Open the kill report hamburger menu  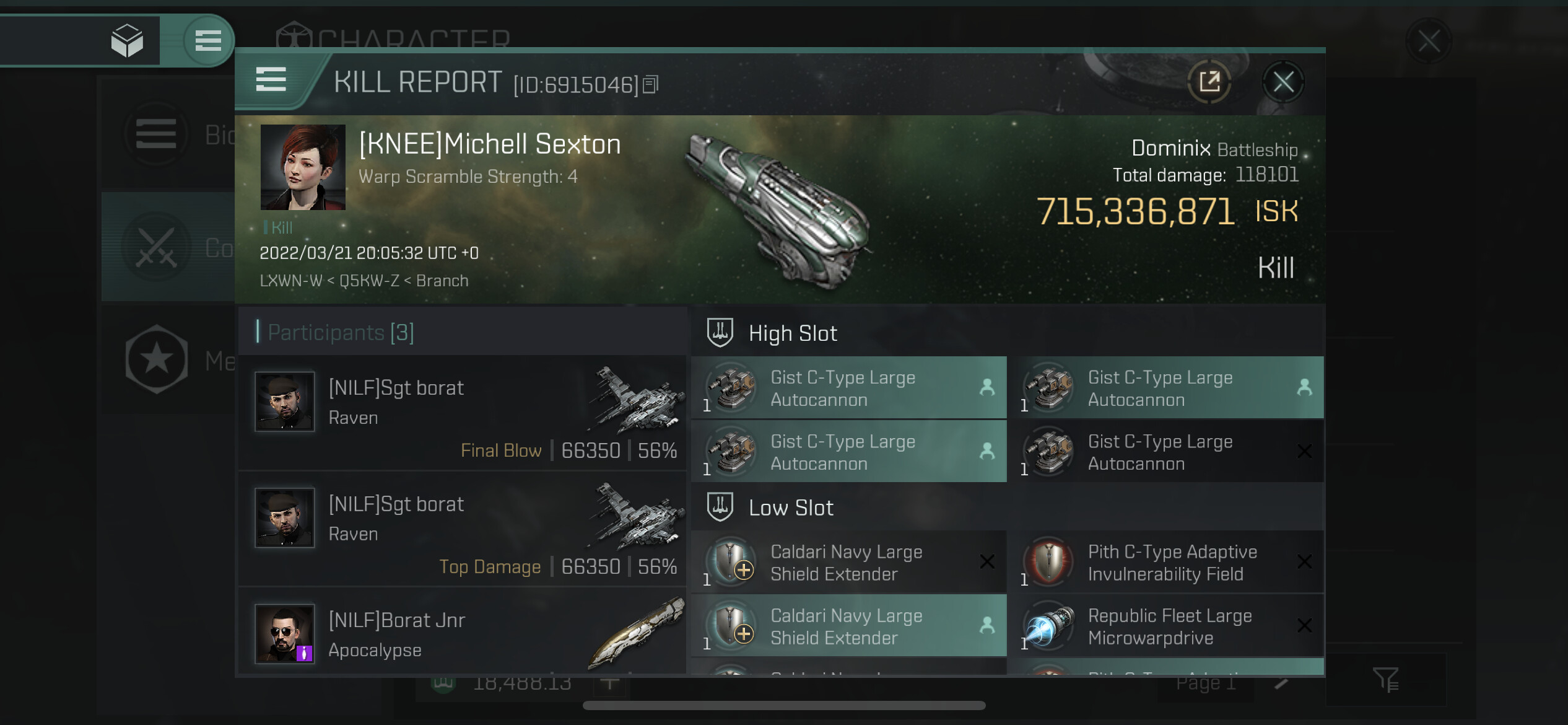click(271, 80)
